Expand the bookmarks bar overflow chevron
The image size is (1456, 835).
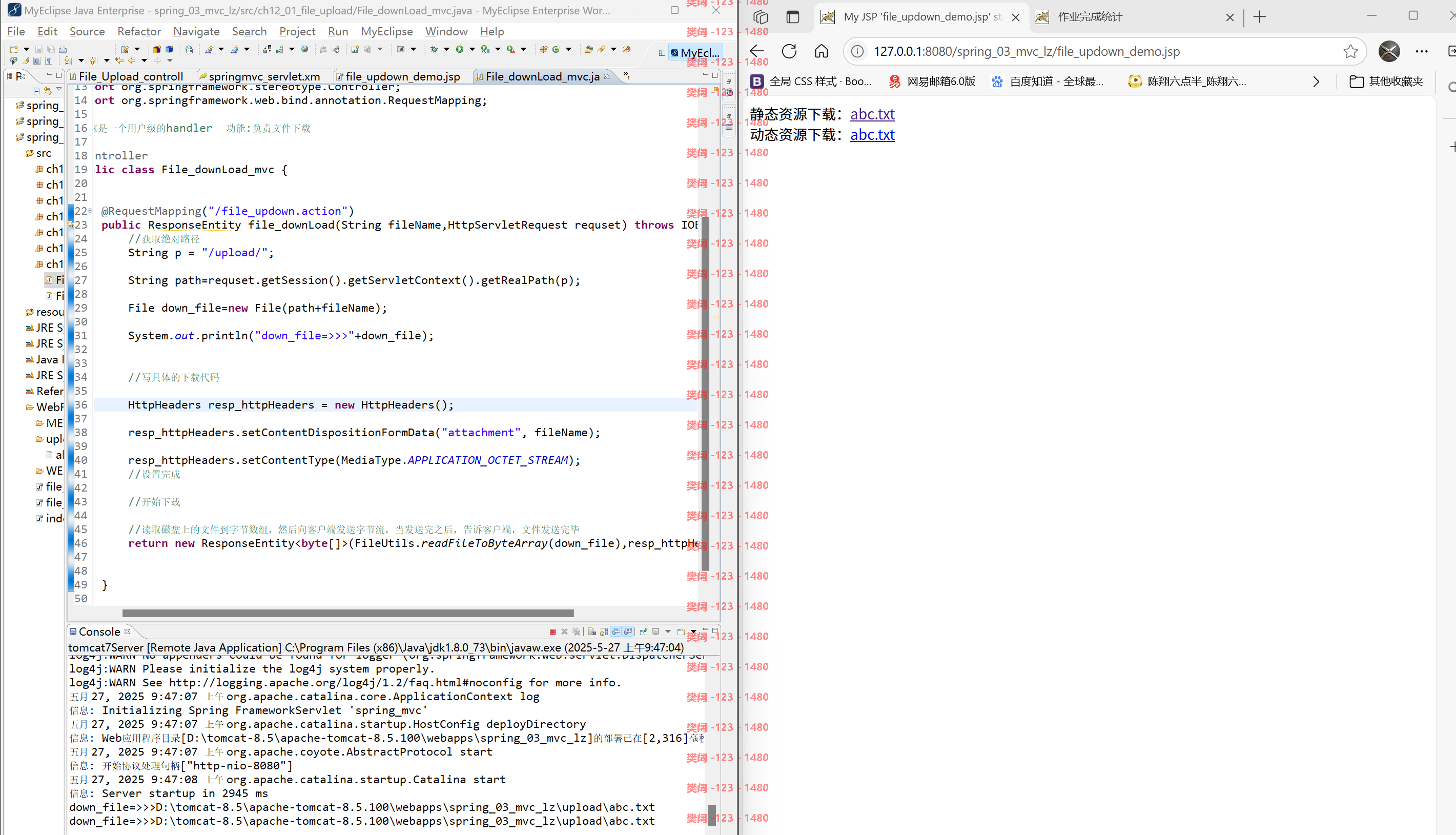coord(1316,82)
